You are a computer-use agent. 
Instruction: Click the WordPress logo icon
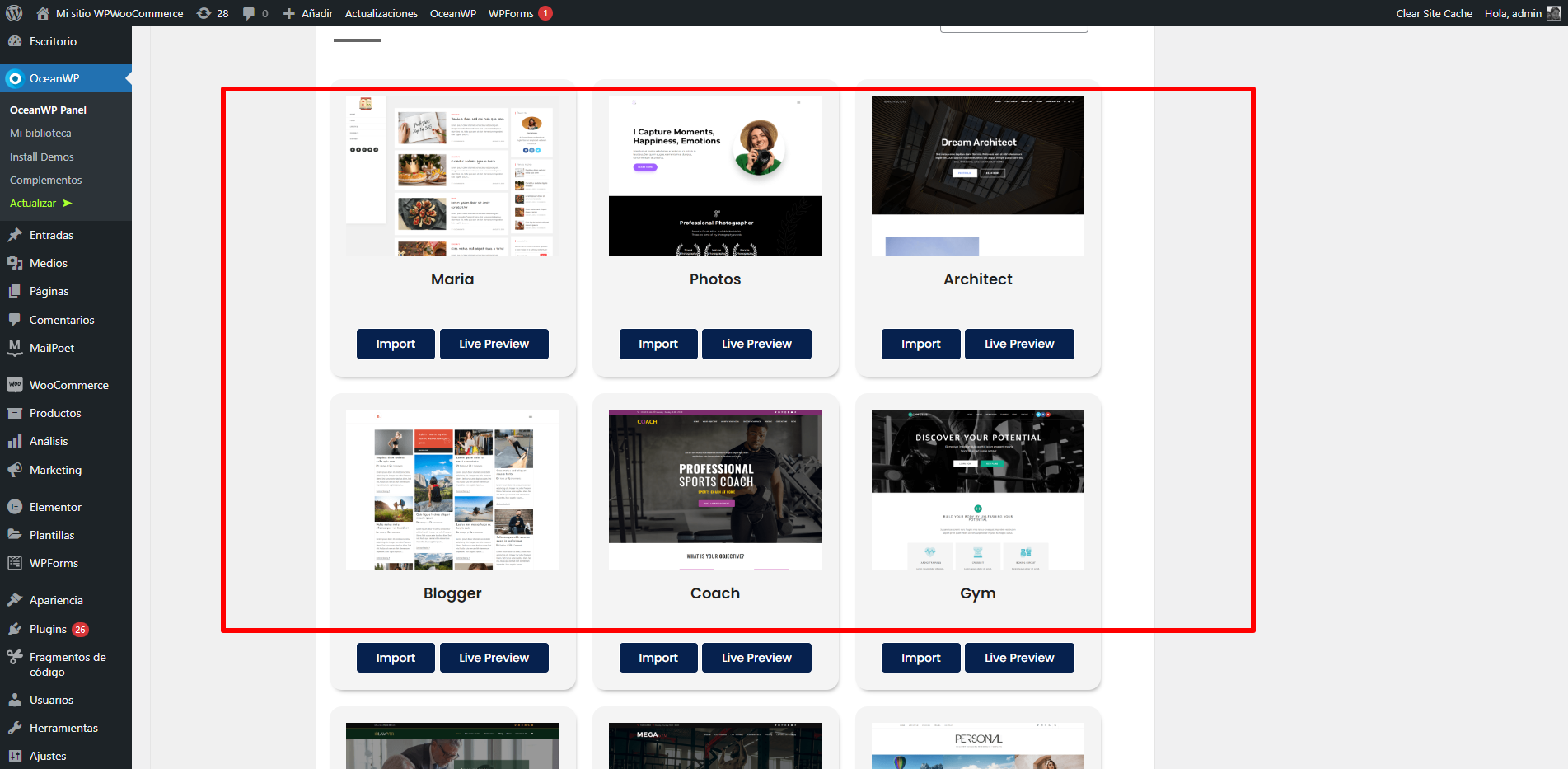click(14, 13)
